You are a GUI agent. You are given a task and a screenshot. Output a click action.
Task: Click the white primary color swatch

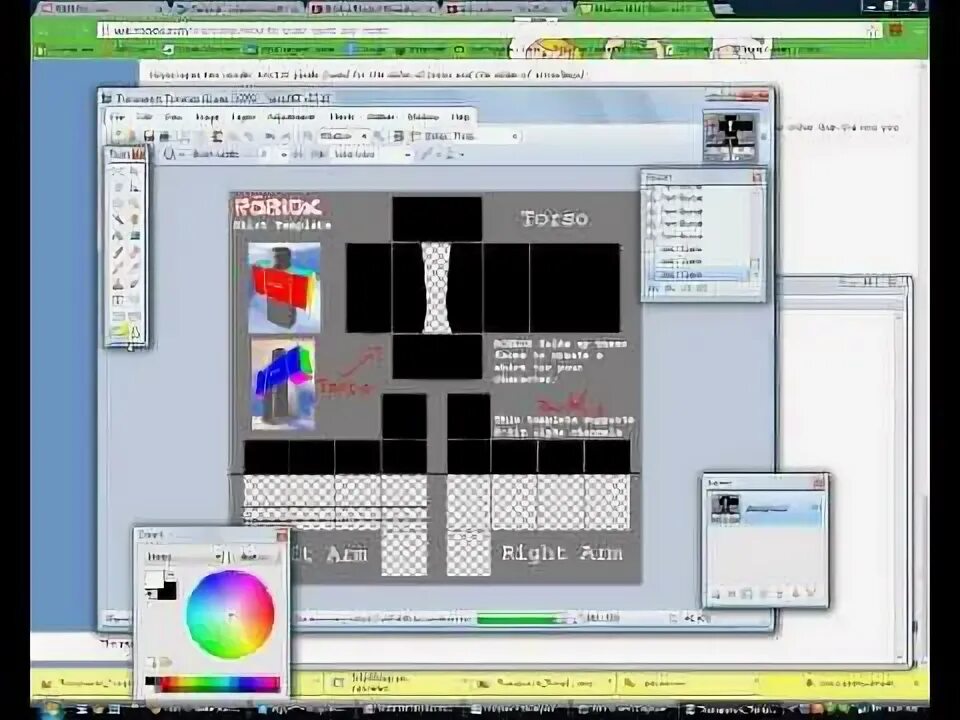point(154,579)
